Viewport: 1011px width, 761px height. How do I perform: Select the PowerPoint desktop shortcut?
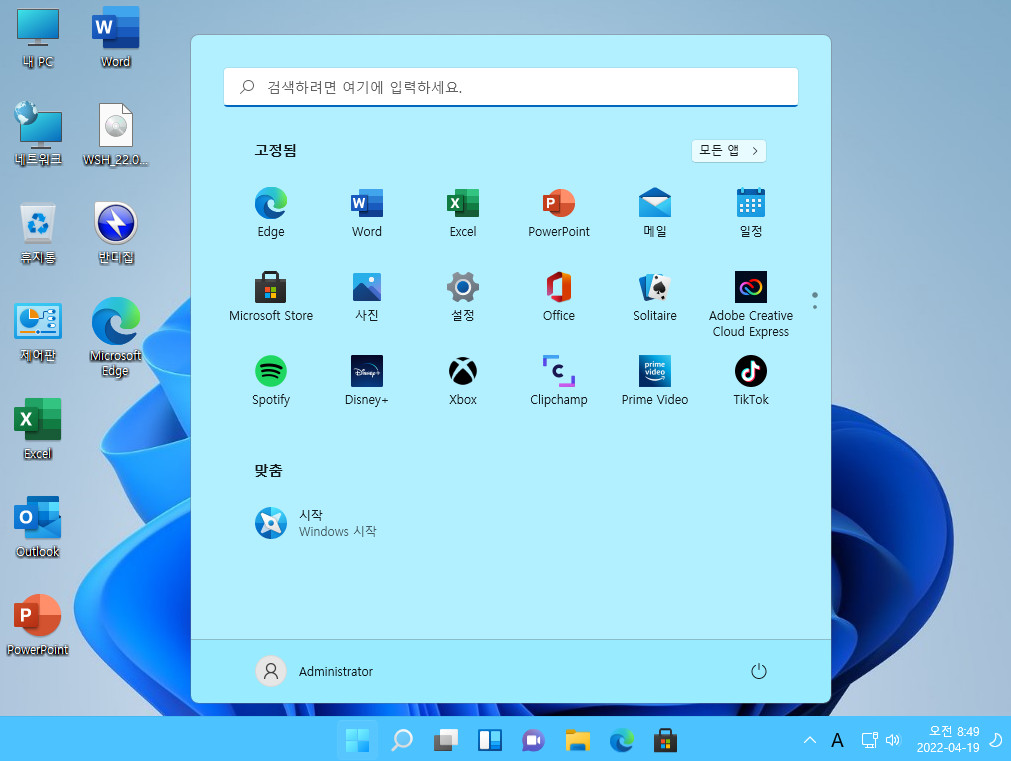(37, 624)
